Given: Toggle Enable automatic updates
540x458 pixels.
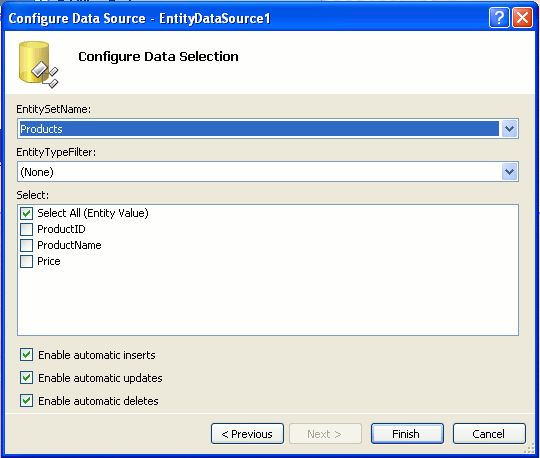Looking at the screenshot, I should [x=27, y=378].
